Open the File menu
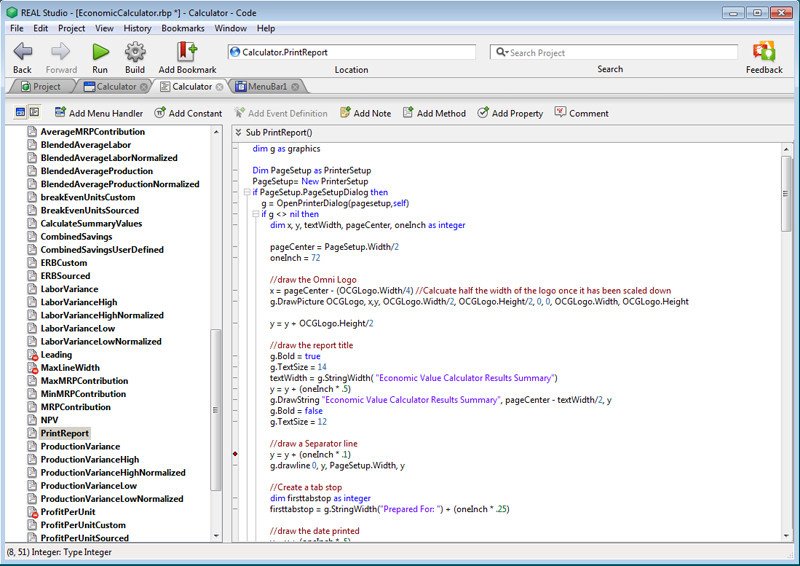This screenshot has width=800, height=566. (x=17, y=29)
